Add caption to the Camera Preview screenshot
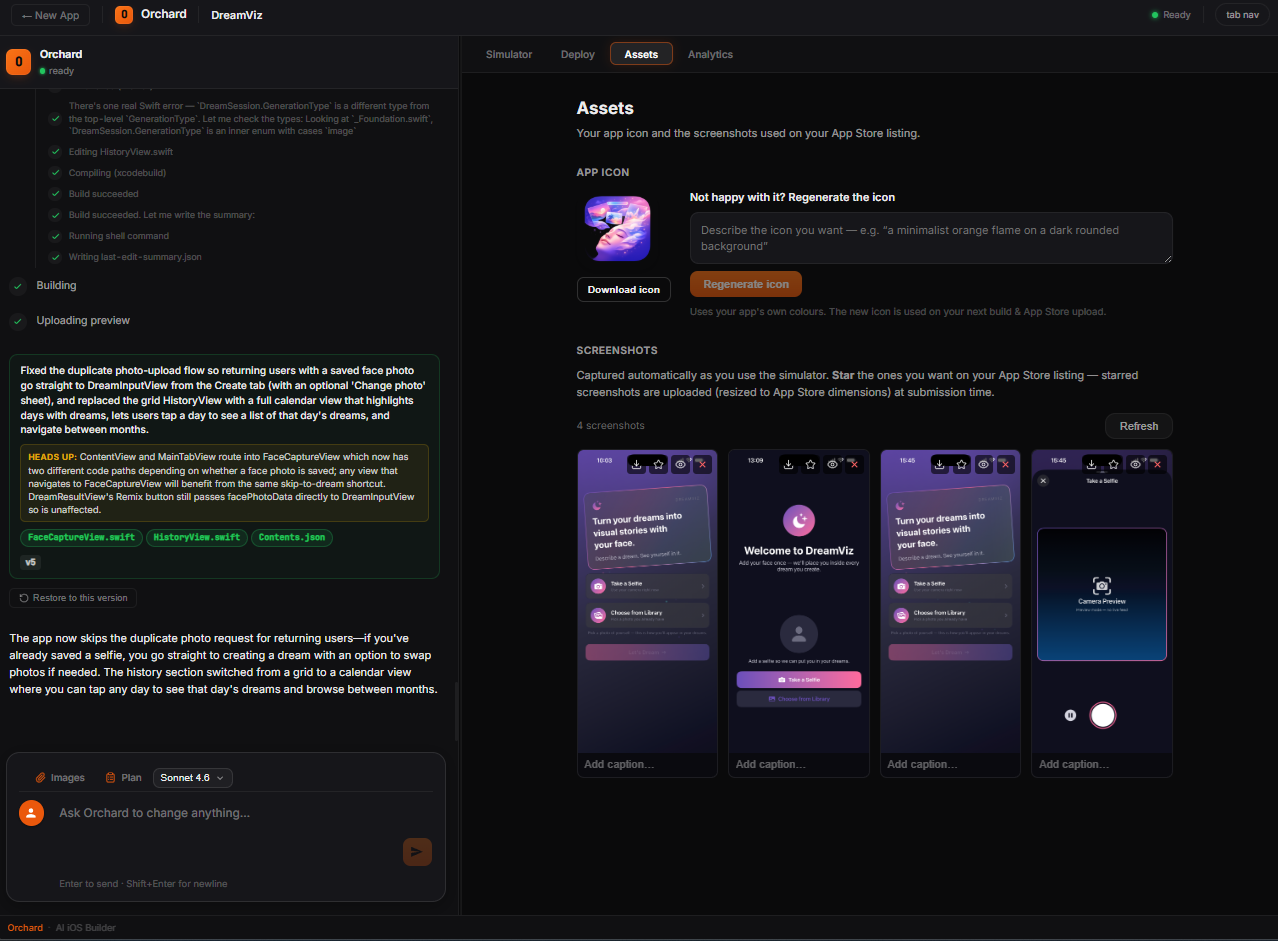Image resolution: width=1278 pixels, height=941 pixels. point(1102,764)
